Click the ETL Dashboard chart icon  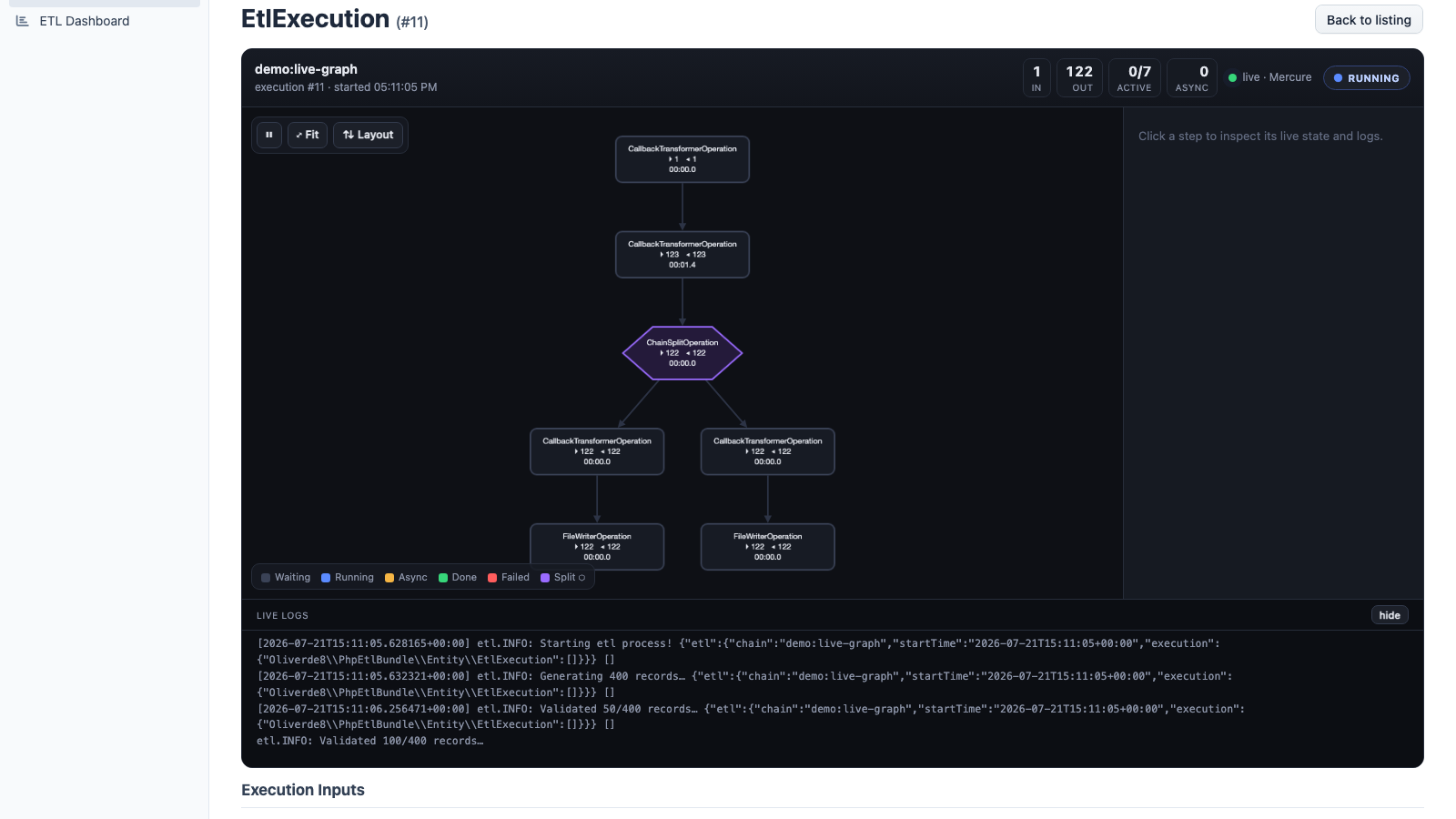(23, 21)
